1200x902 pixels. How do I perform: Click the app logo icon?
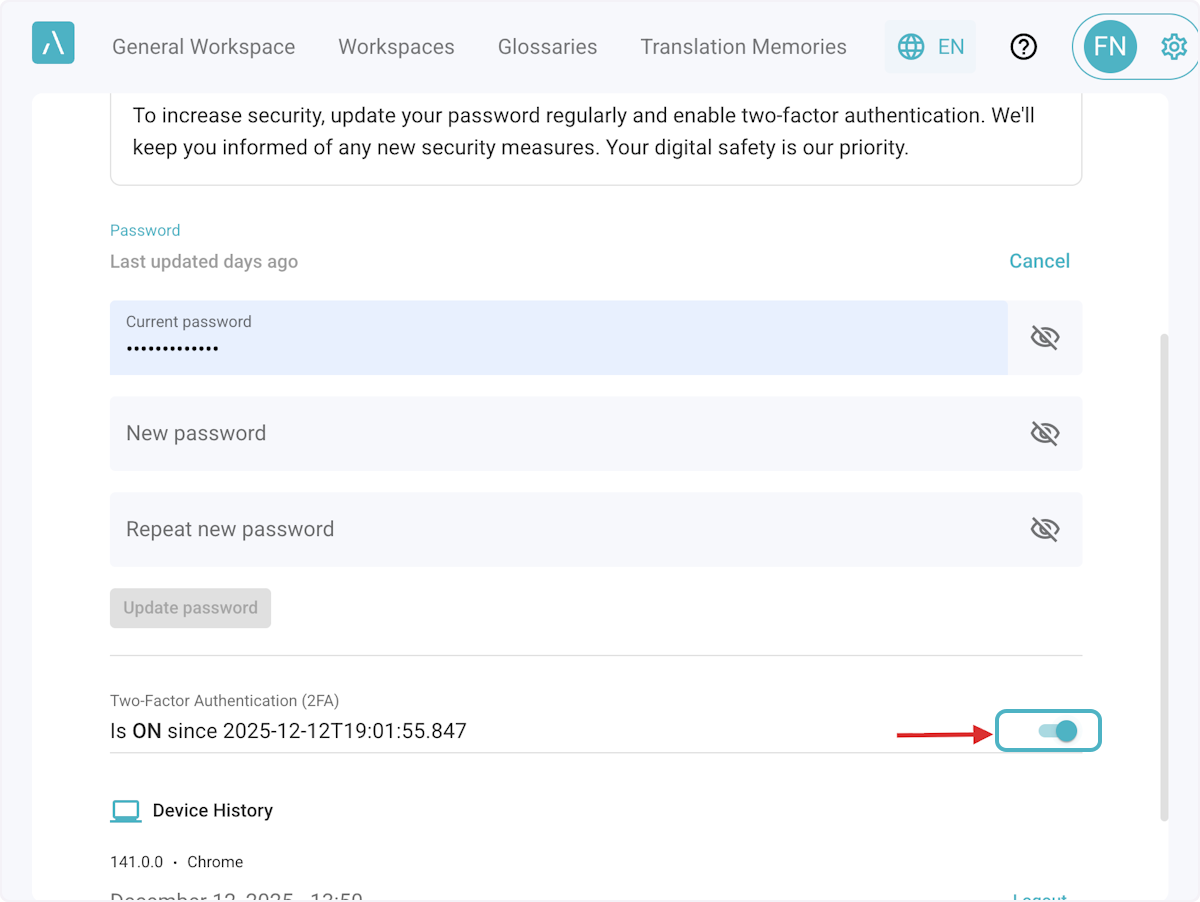click(x=53, y=44)
